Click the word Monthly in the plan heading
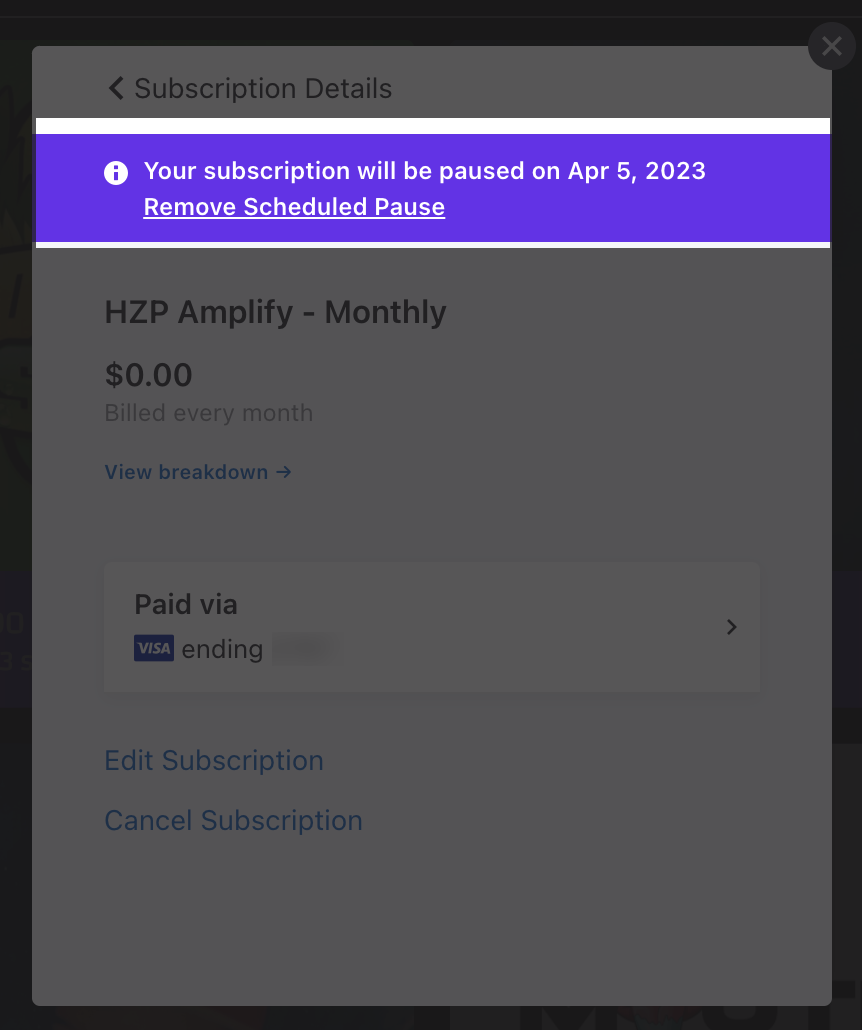This screenshot has height=1030, width=862. point(386,312)
